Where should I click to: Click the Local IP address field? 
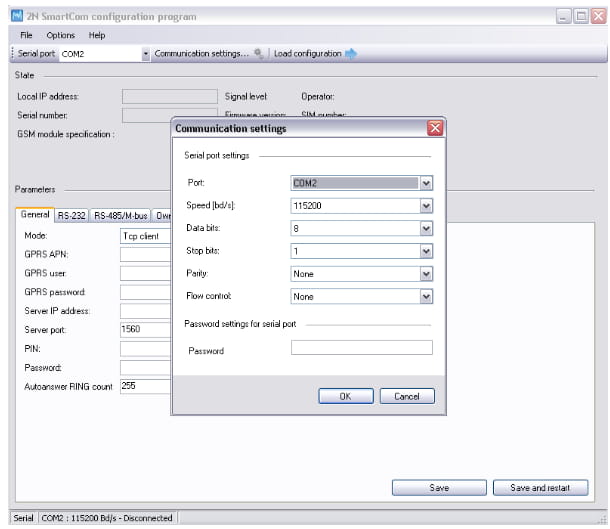pyautogui.click(x=170, y=96)
